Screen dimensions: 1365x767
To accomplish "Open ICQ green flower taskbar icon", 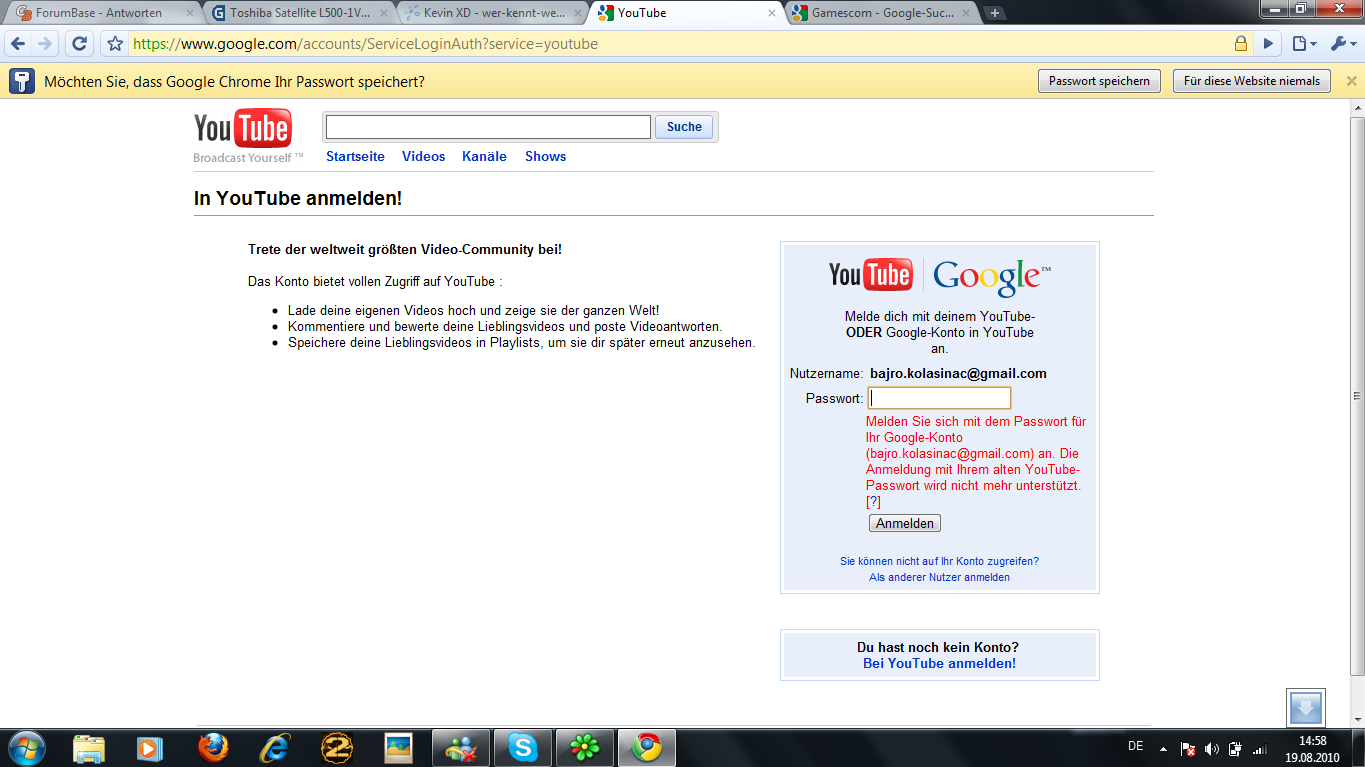I will tap(585, 748).
